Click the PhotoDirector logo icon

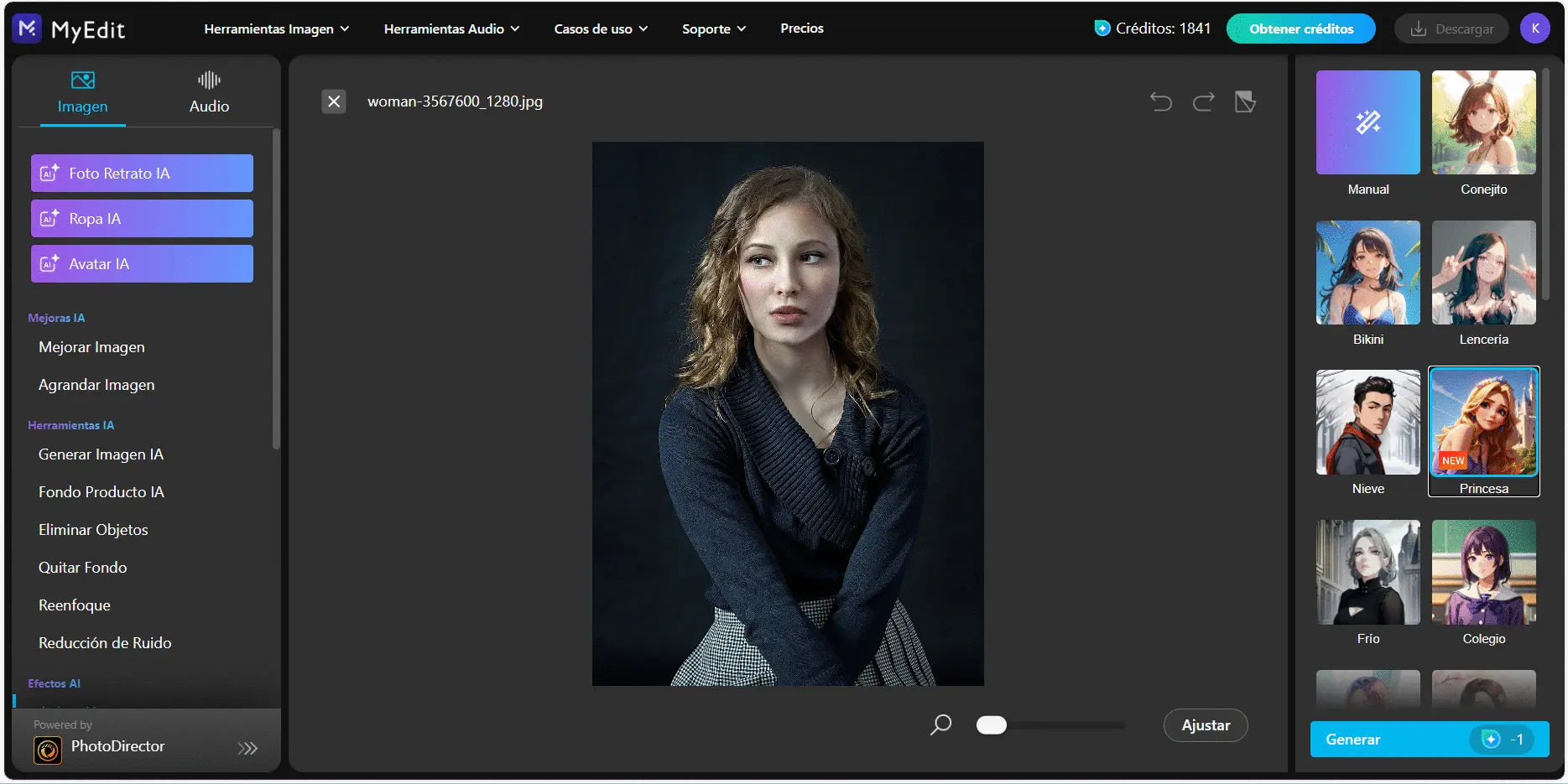point(48,750)
